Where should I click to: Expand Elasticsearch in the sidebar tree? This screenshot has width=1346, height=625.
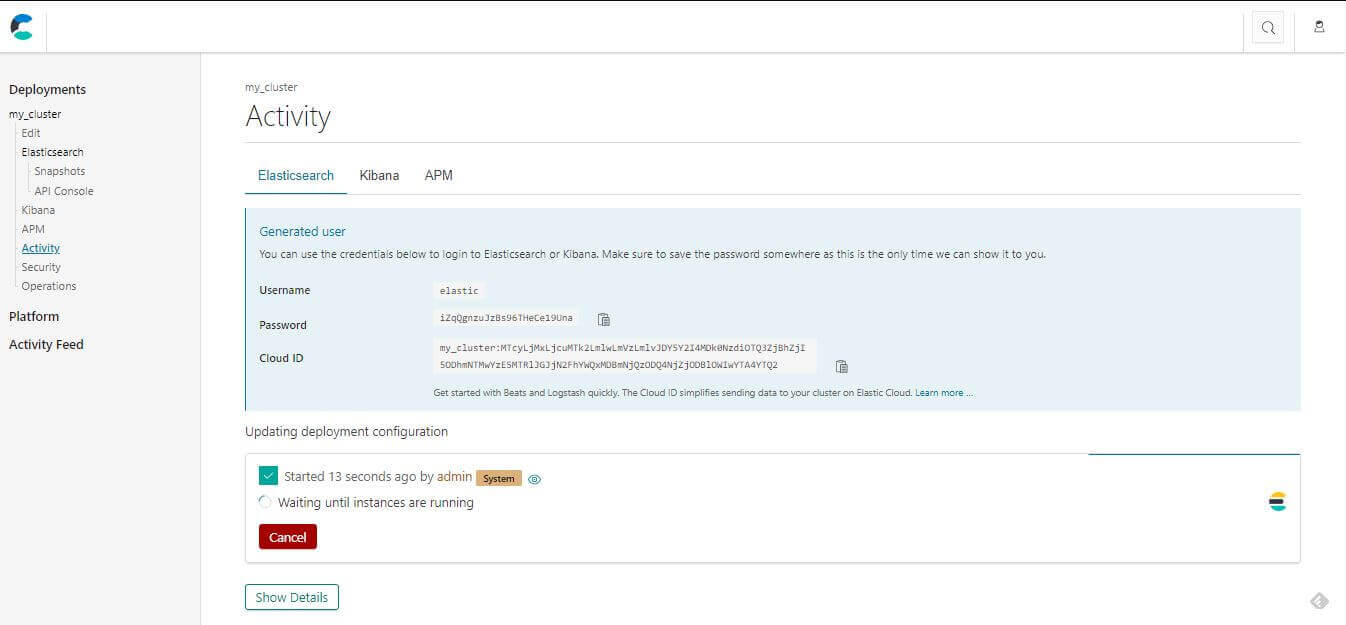(x=52, y=152)
